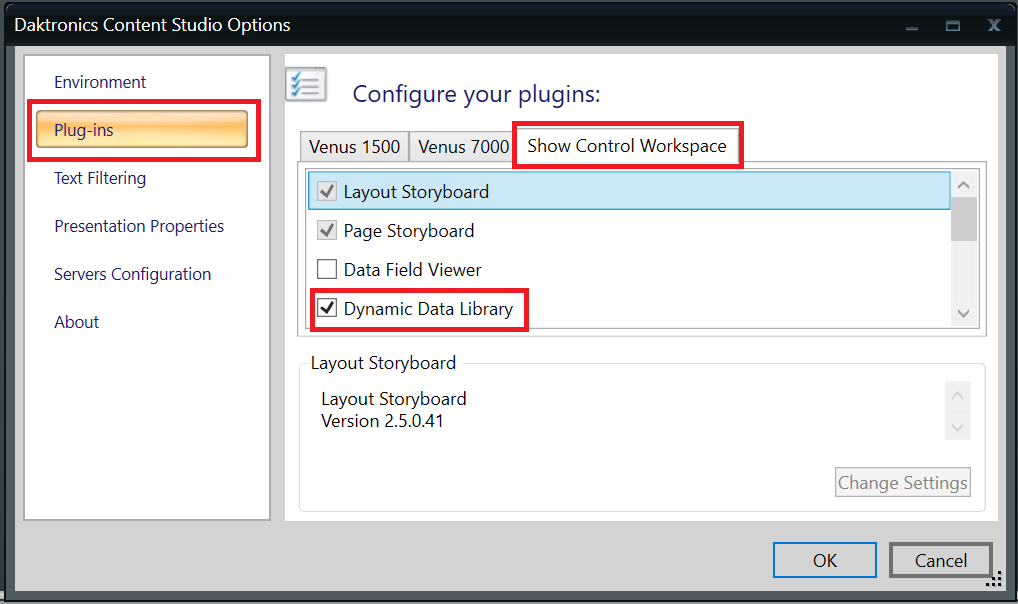1018x604 pixels.
Task: Click the plugin list scrollbar thumb
Action: [x=963, y=219]
